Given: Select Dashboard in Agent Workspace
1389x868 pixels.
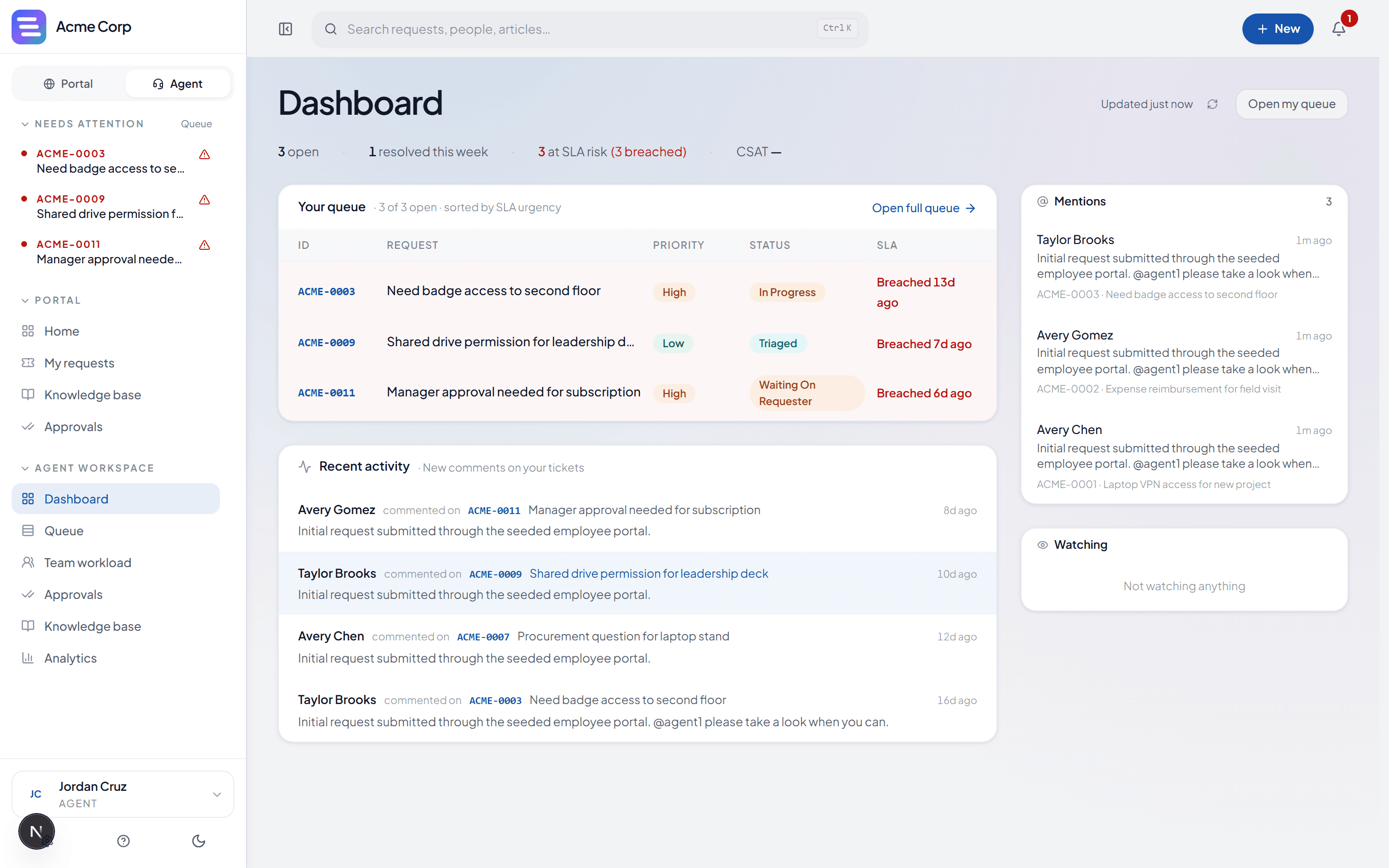Looking at the screenshot, I should point(115,499).
